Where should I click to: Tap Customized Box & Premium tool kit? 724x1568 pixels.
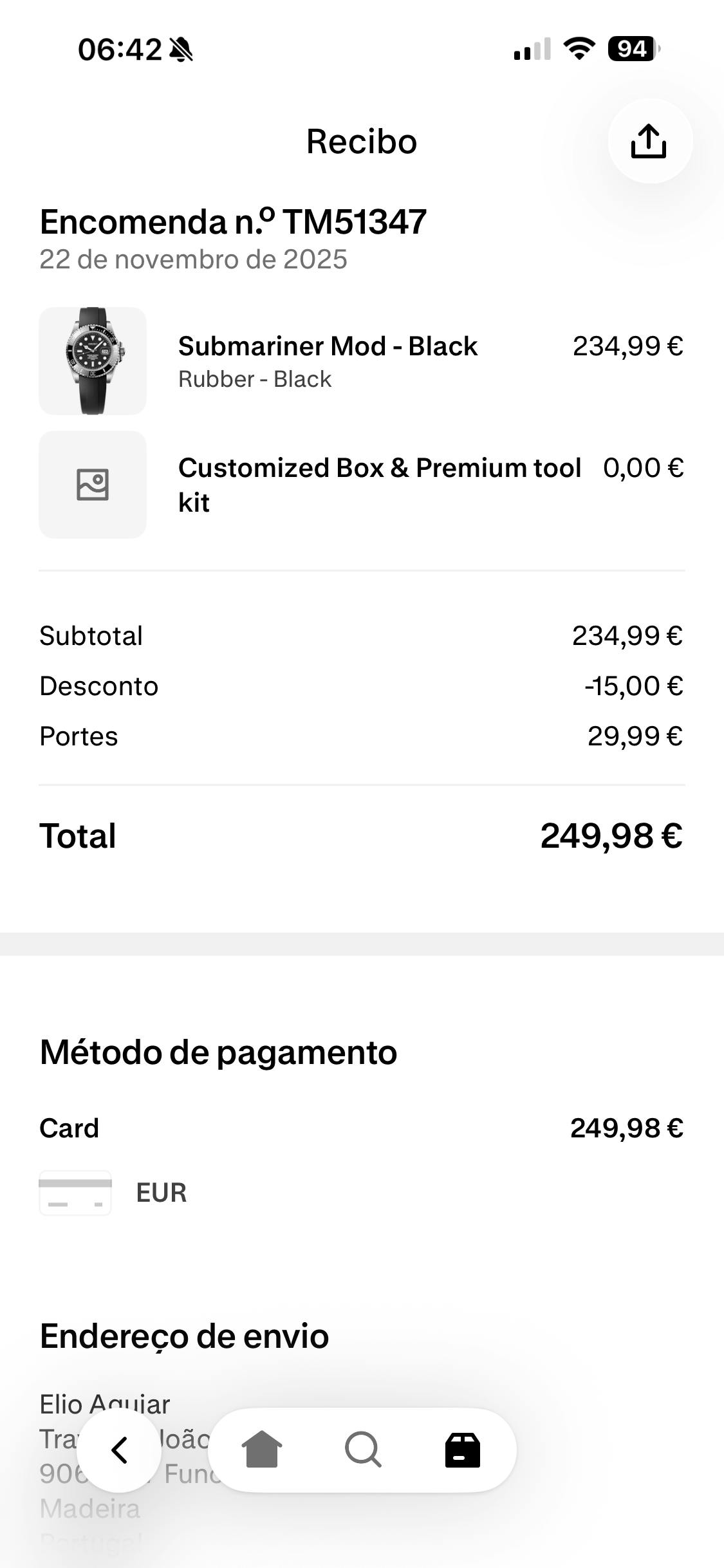click(x=379, y=469)
